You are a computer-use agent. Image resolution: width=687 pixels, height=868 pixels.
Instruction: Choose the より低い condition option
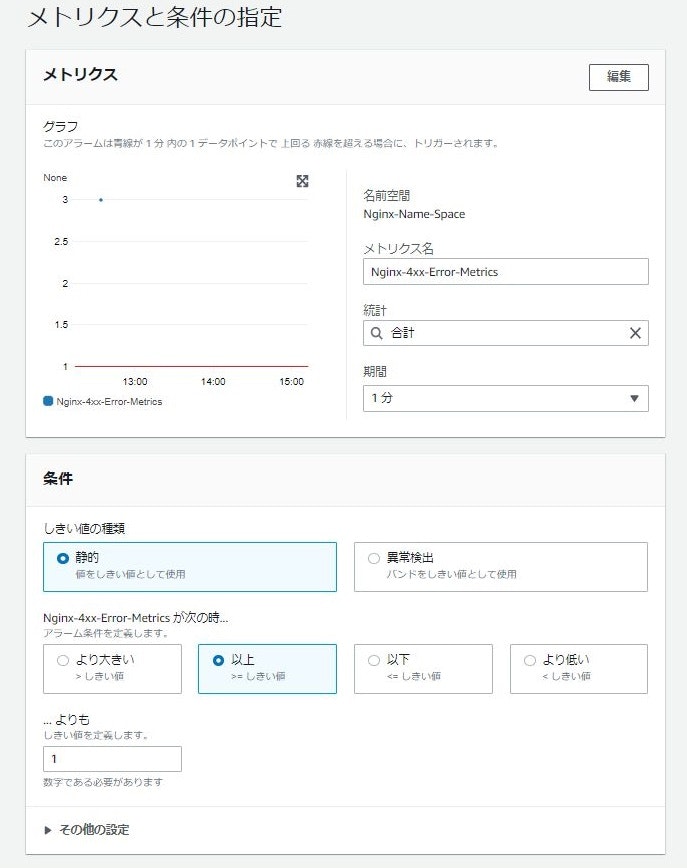[x=578, y=669]
